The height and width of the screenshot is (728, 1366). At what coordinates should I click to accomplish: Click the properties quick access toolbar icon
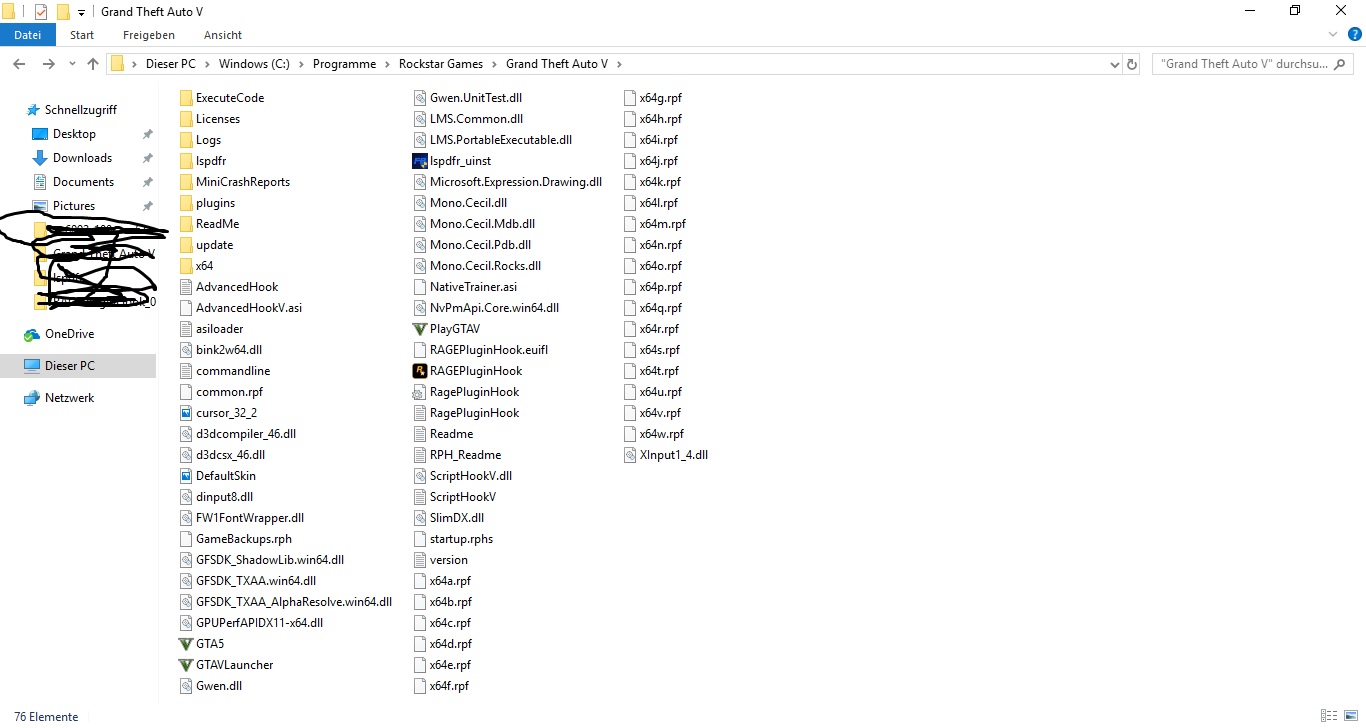41,12
